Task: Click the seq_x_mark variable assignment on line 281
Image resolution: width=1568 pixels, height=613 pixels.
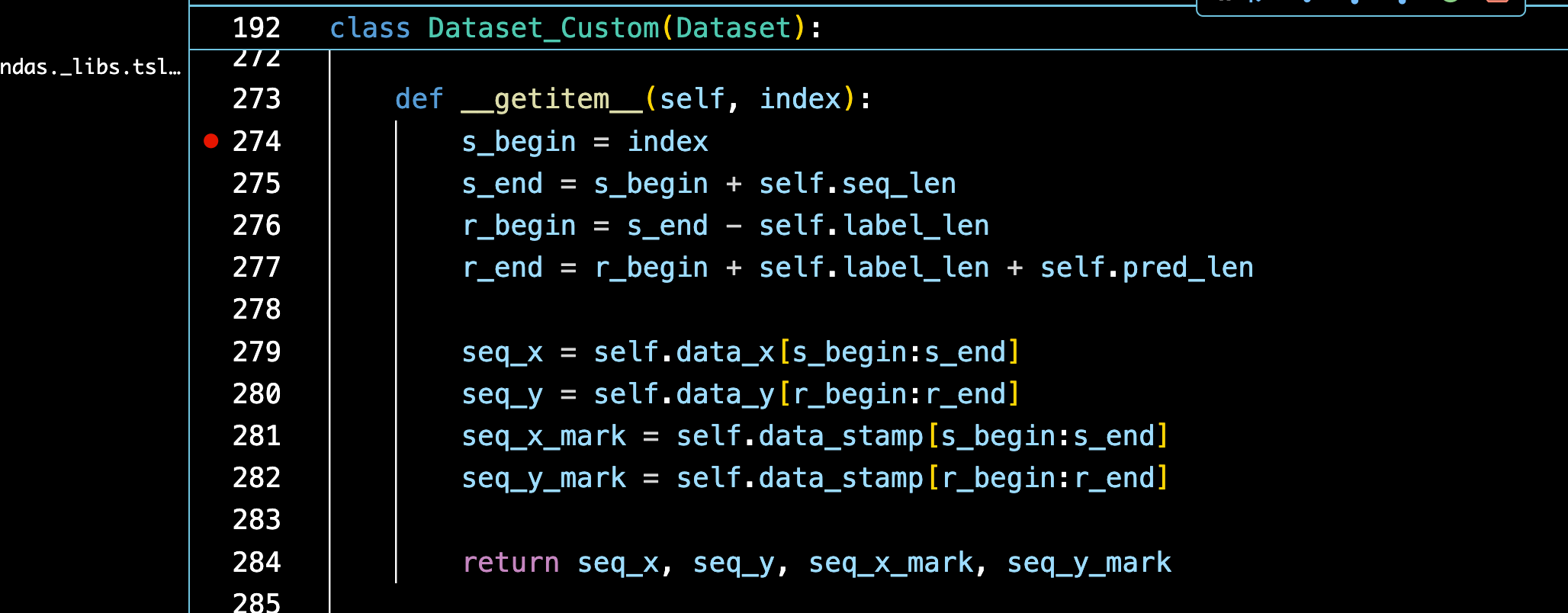Action: [544, 436]
